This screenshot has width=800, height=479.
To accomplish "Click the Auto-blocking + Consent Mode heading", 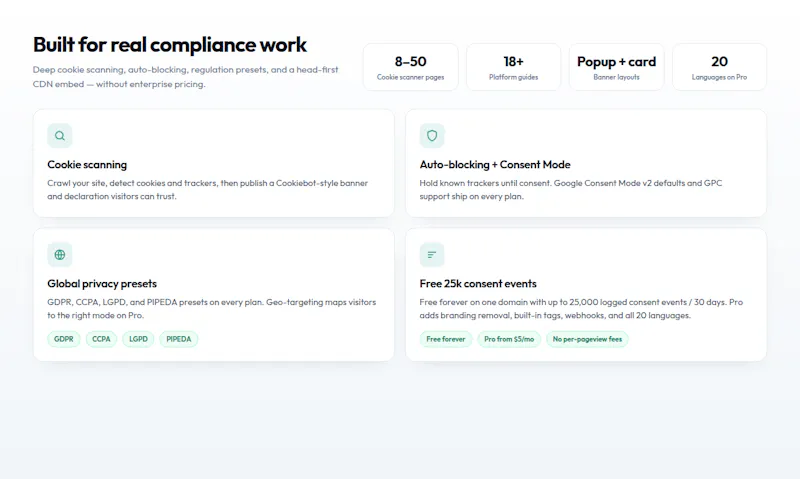I will click(495, 165).
